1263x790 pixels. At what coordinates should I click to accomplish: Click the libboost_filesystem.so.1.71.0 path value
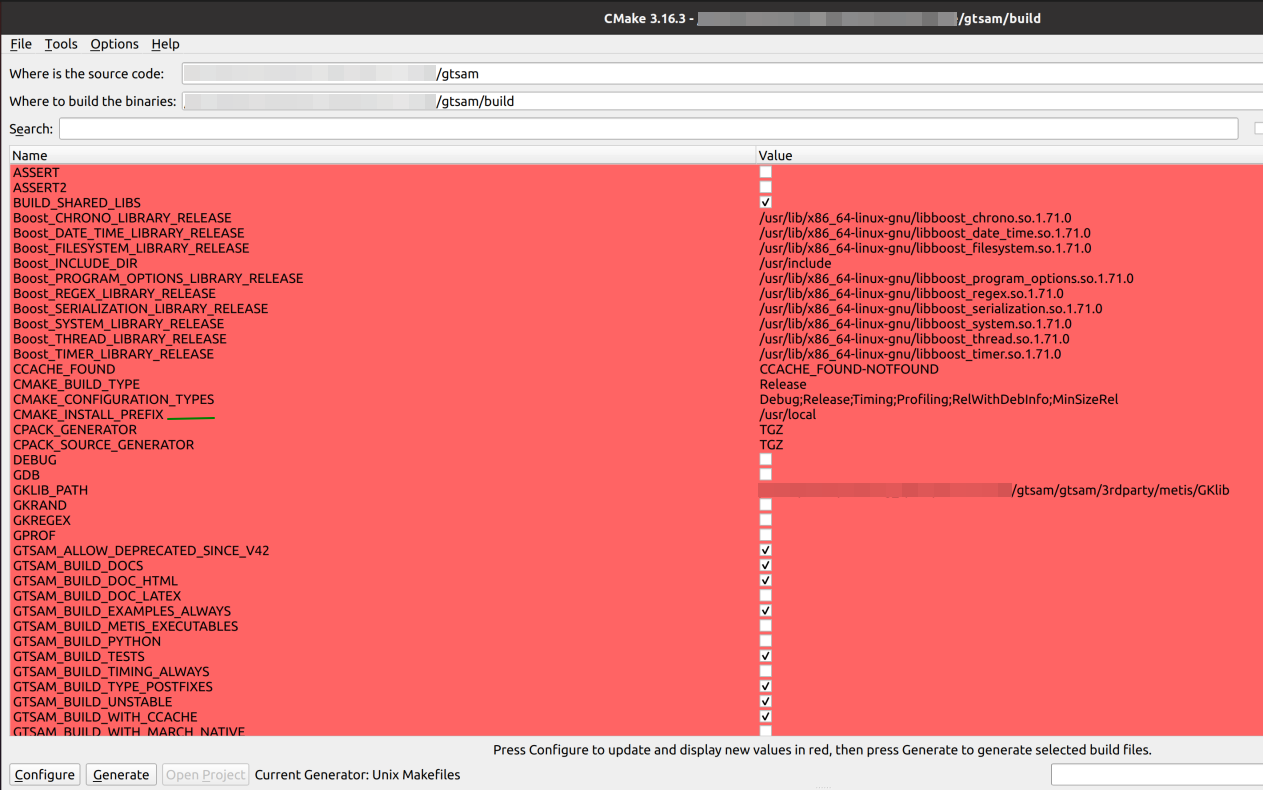coord(925,248)
